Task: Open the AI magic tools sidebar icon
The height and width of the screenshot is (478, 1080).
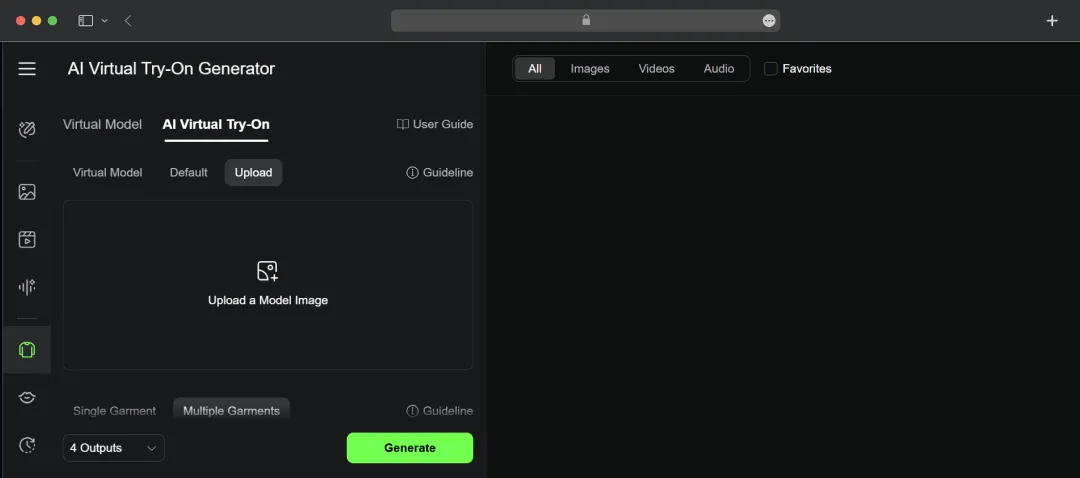Action: pos(27,129)
